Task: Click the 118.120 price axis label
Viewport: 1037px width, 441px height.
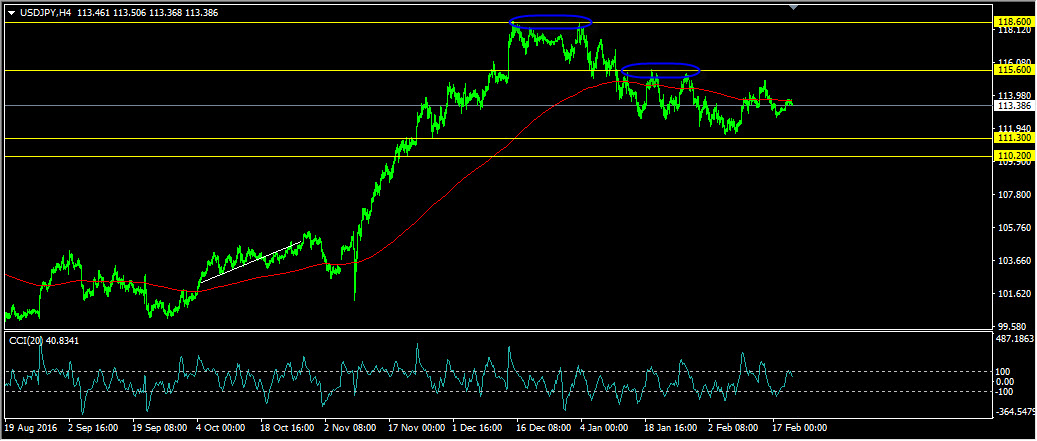Action: 1015,30
